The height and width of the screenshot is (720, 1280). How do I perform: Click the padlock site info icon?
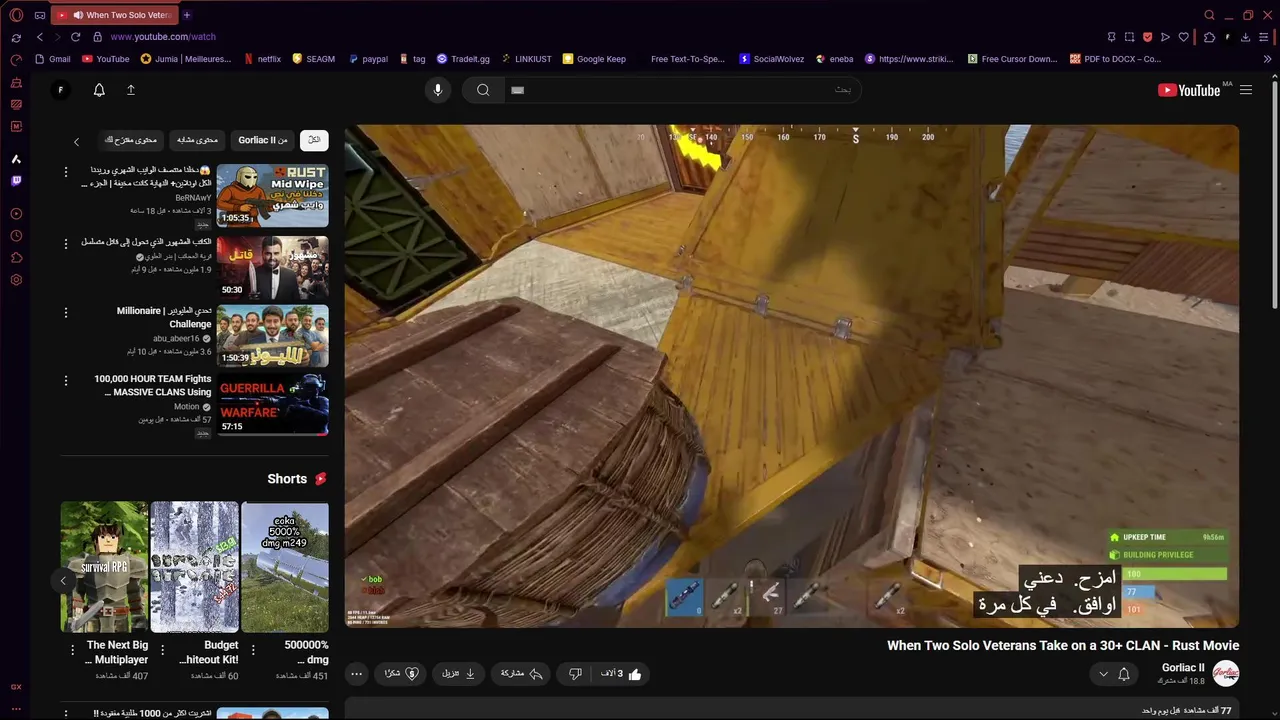click(x=97, y=37)
